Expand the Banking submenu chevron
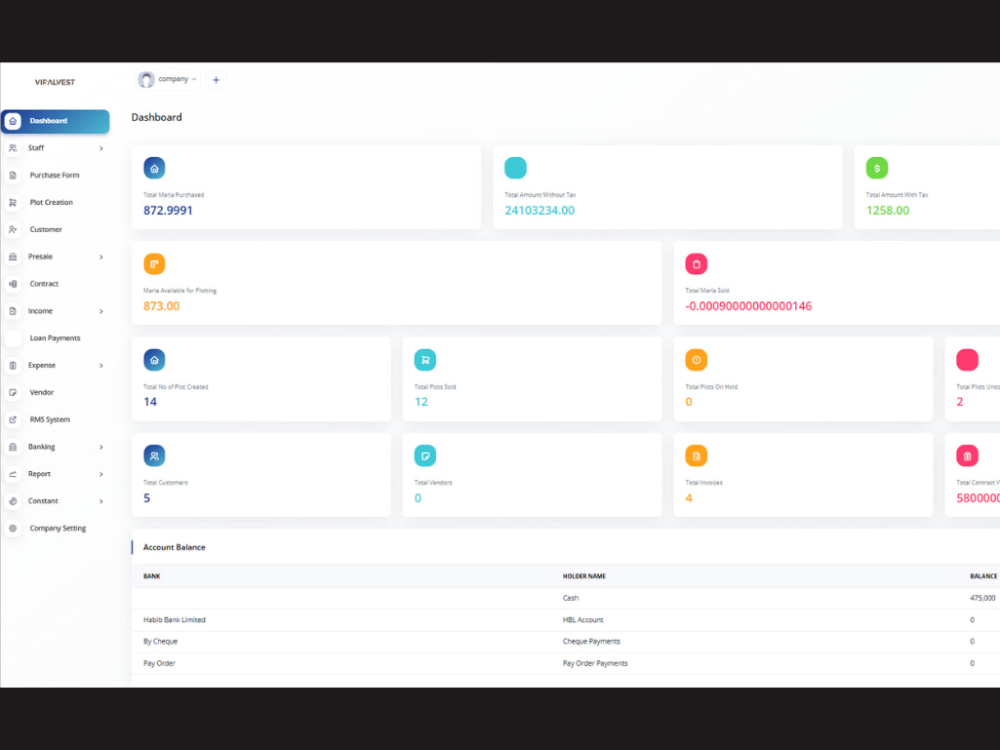Viewport: 1000px width, 750px height. (x=101, y=447)
